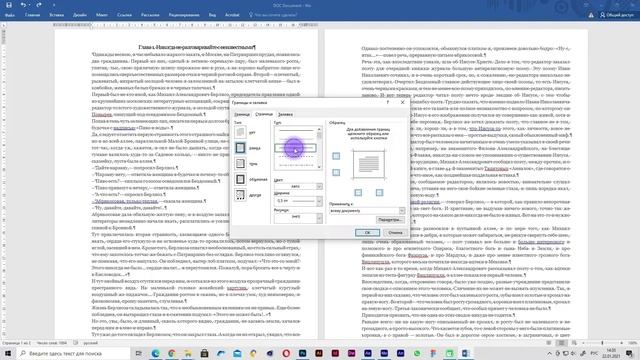Click the page border preview sample
The width and height of the screenshot is (640, 360).
tap(369, 164)
